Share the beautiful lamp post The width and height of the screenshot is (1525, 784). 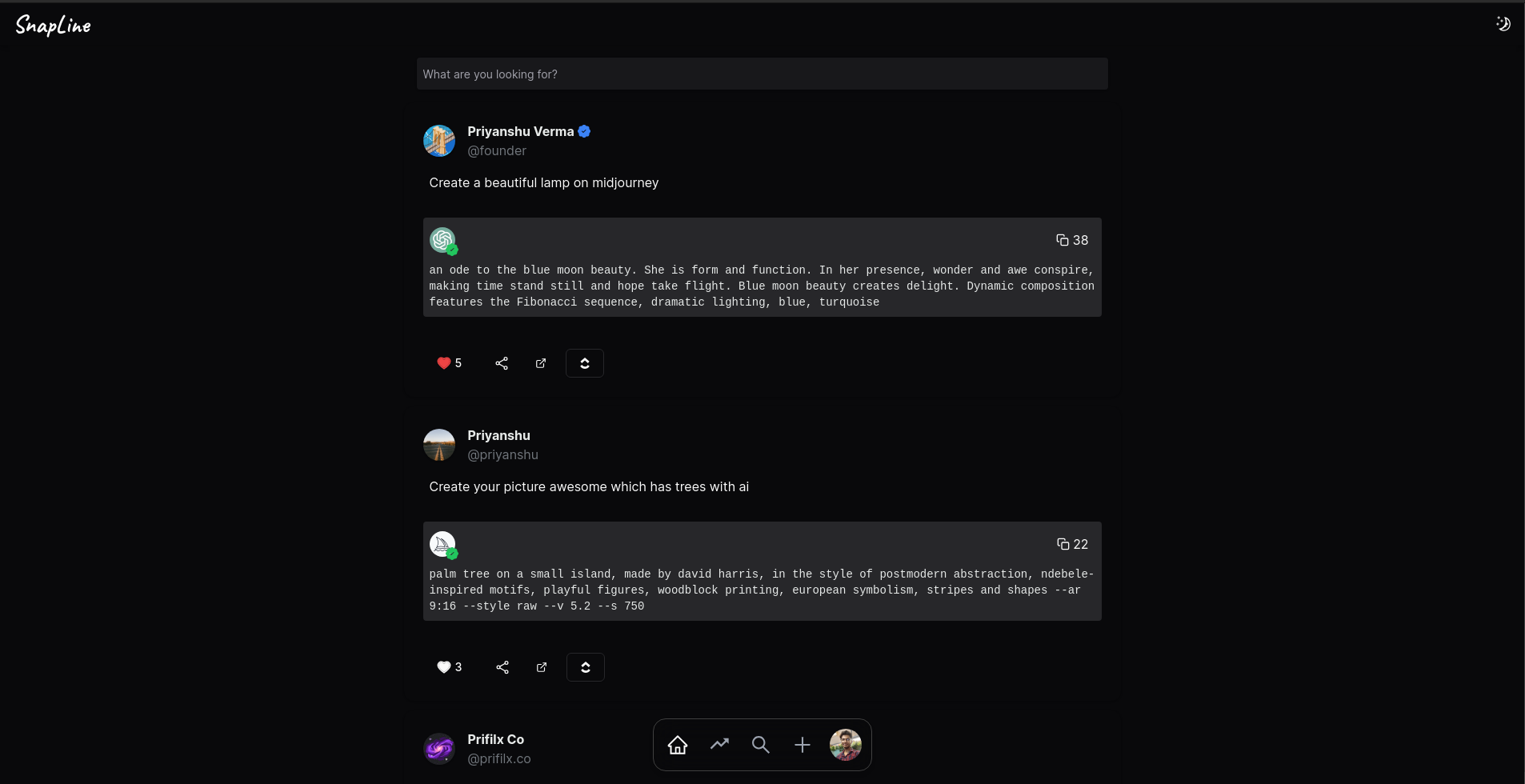click(502, 363)
